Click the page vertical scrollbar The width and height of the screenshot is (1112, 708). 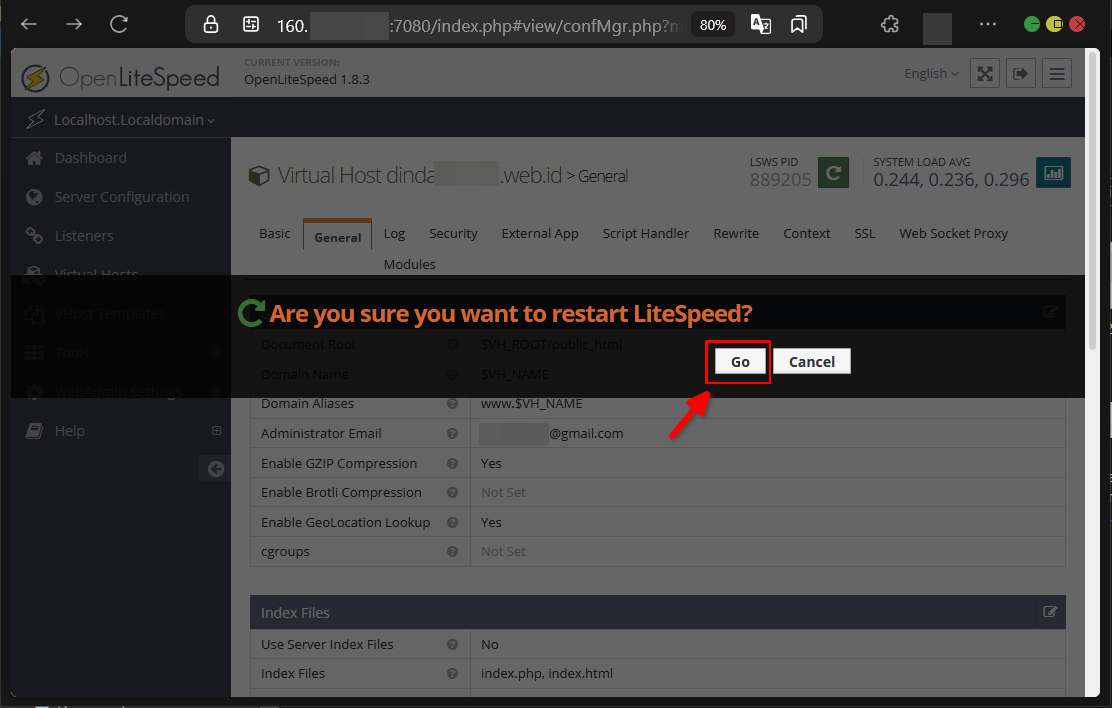click(1093, 199)
